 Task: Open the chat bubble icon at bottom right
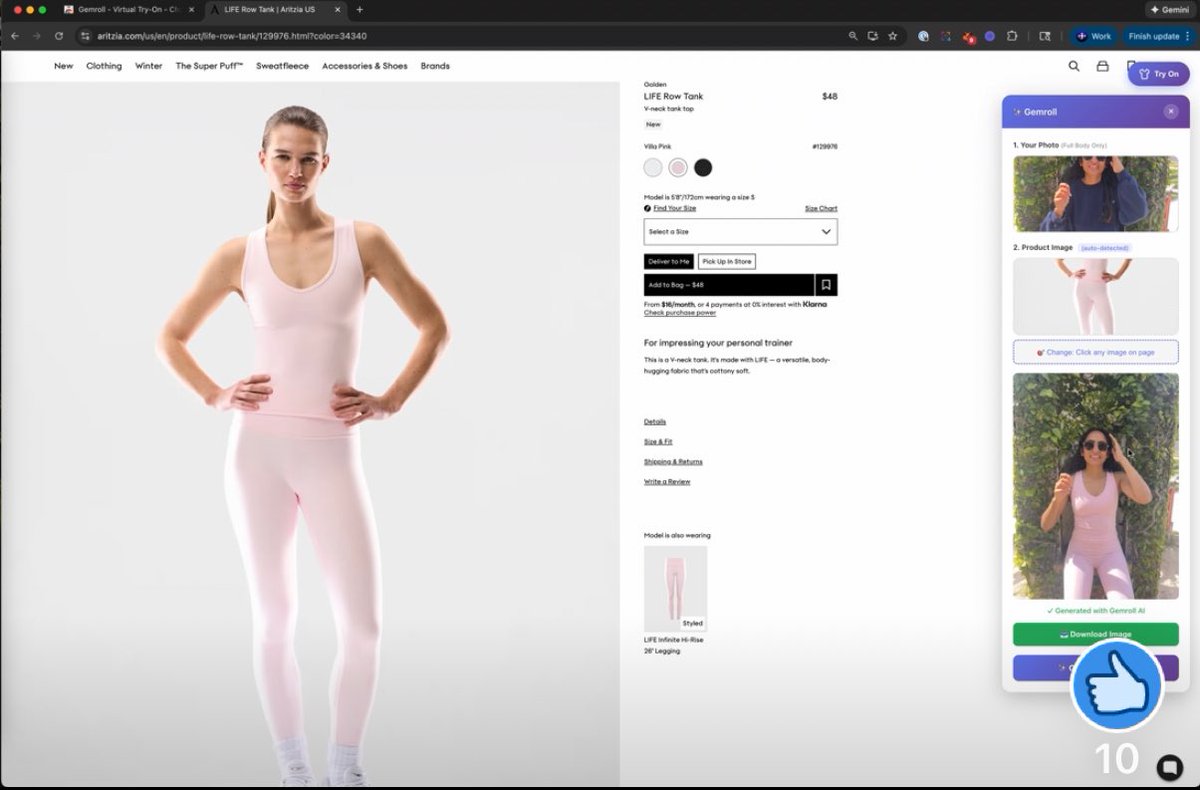coord(1169,767)
